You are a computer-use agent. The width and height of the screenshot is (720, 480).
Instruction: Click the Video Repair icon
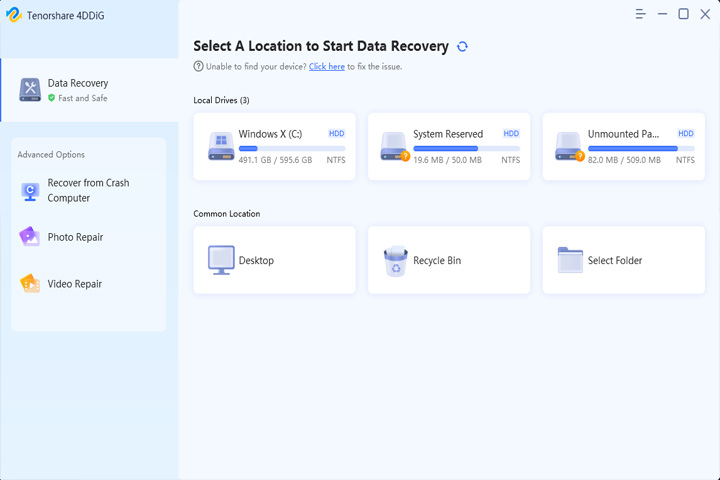tap(30, 283)
